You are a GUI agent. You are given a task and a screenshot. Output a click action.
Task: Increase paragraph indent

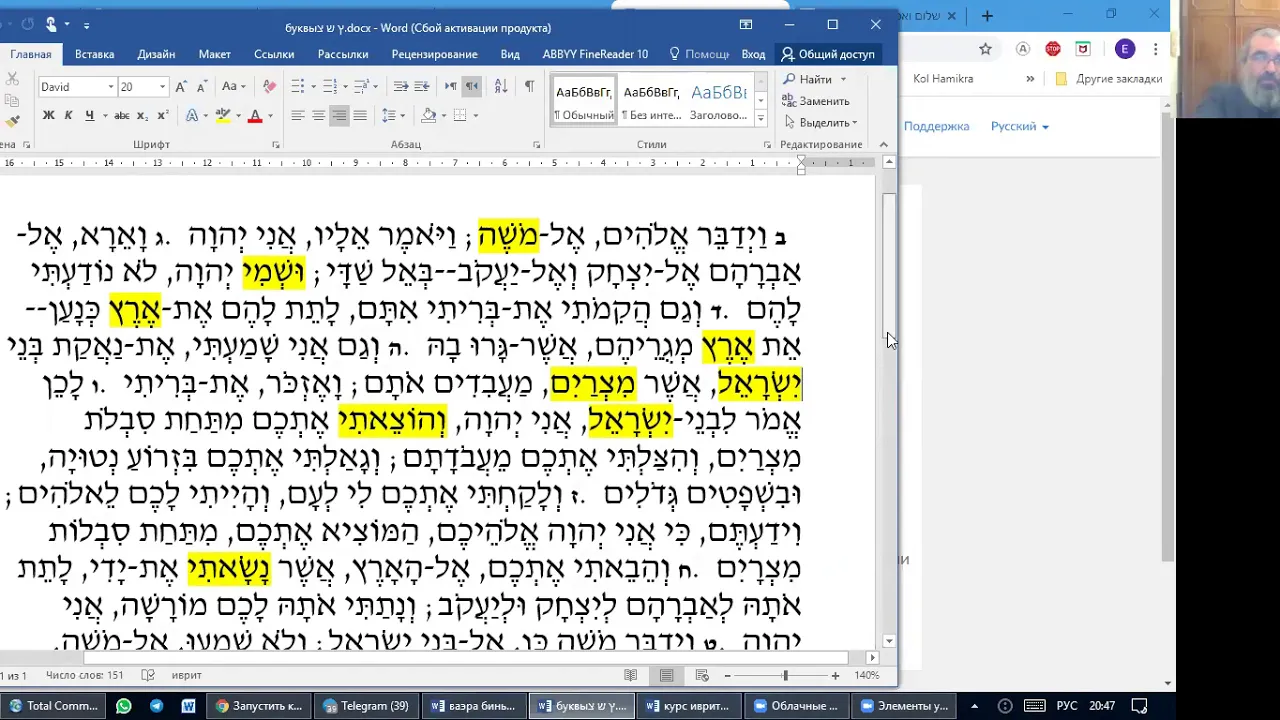[x=422, y=87]
